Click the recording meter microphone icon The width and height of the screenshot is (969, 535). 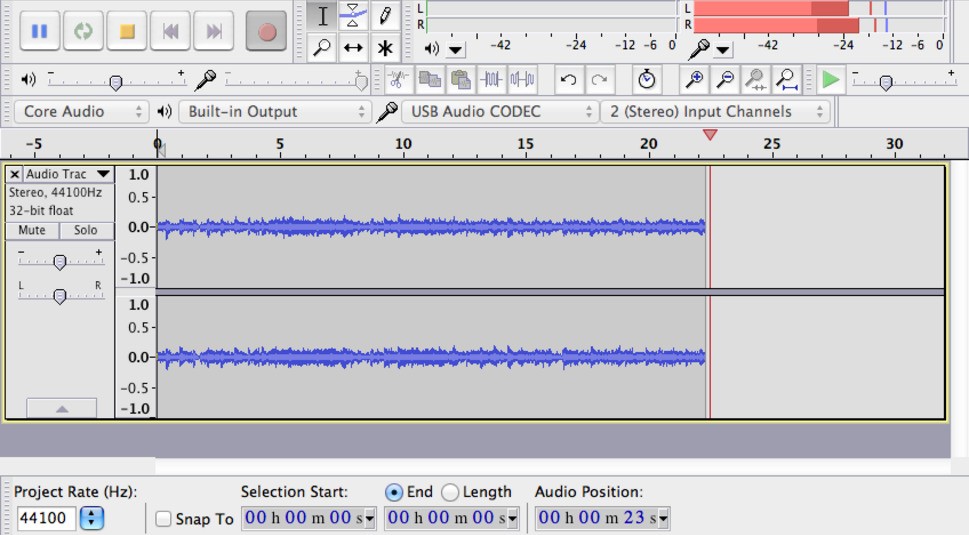tap(699, 49)
